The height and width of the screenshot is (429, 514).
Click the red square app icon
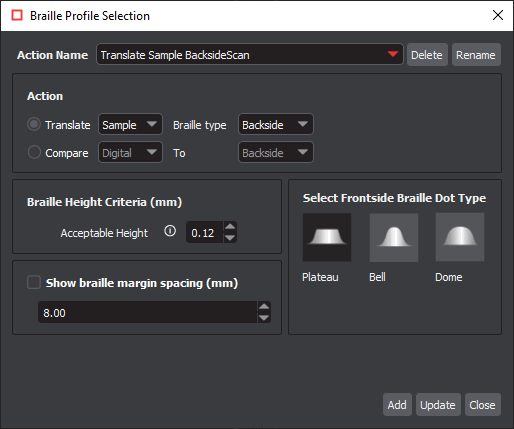click(x=17, y=15)
